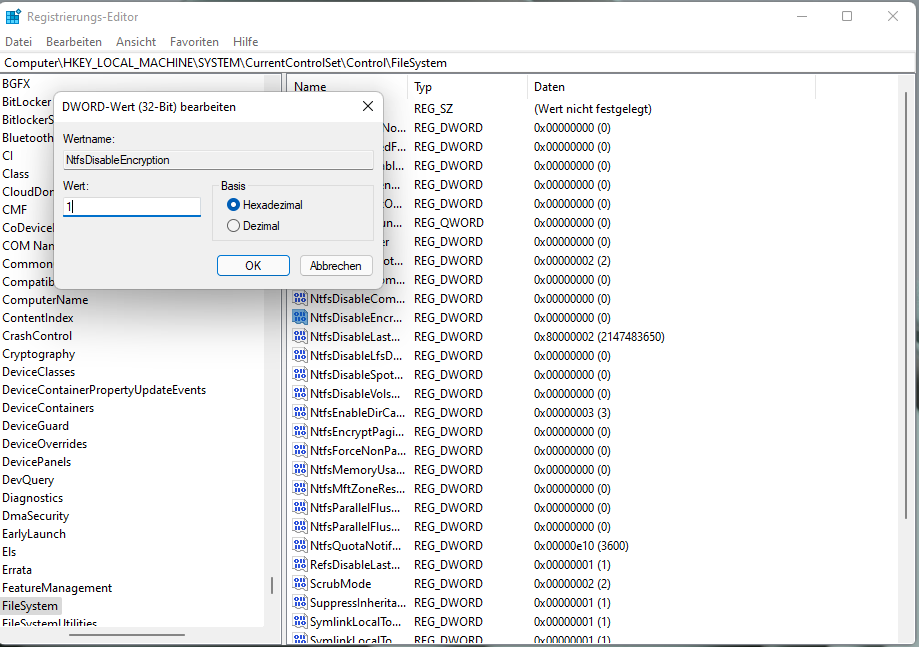This screenshot has width=919, height=647.
Task: Select the DeviceOverrides key
Action: click(45, 444)
